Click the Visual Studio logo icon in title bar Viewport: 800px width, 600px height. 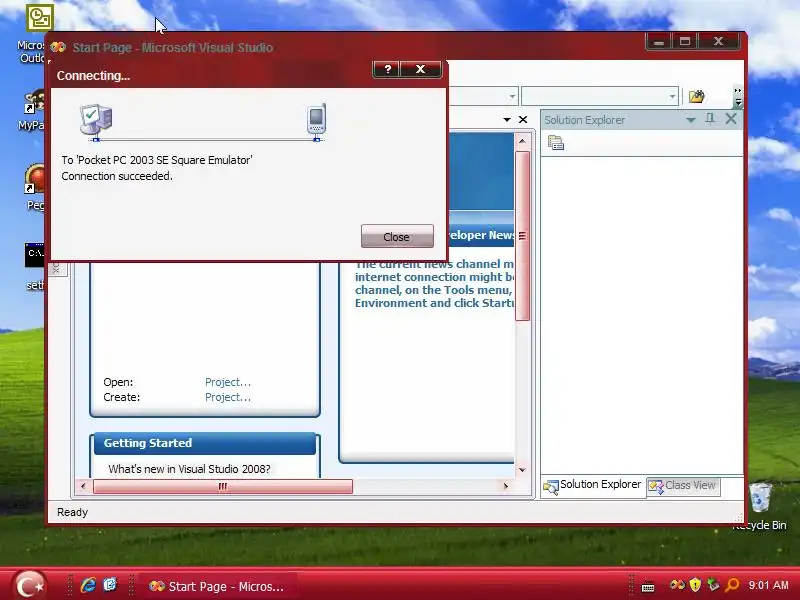point(58,47)
